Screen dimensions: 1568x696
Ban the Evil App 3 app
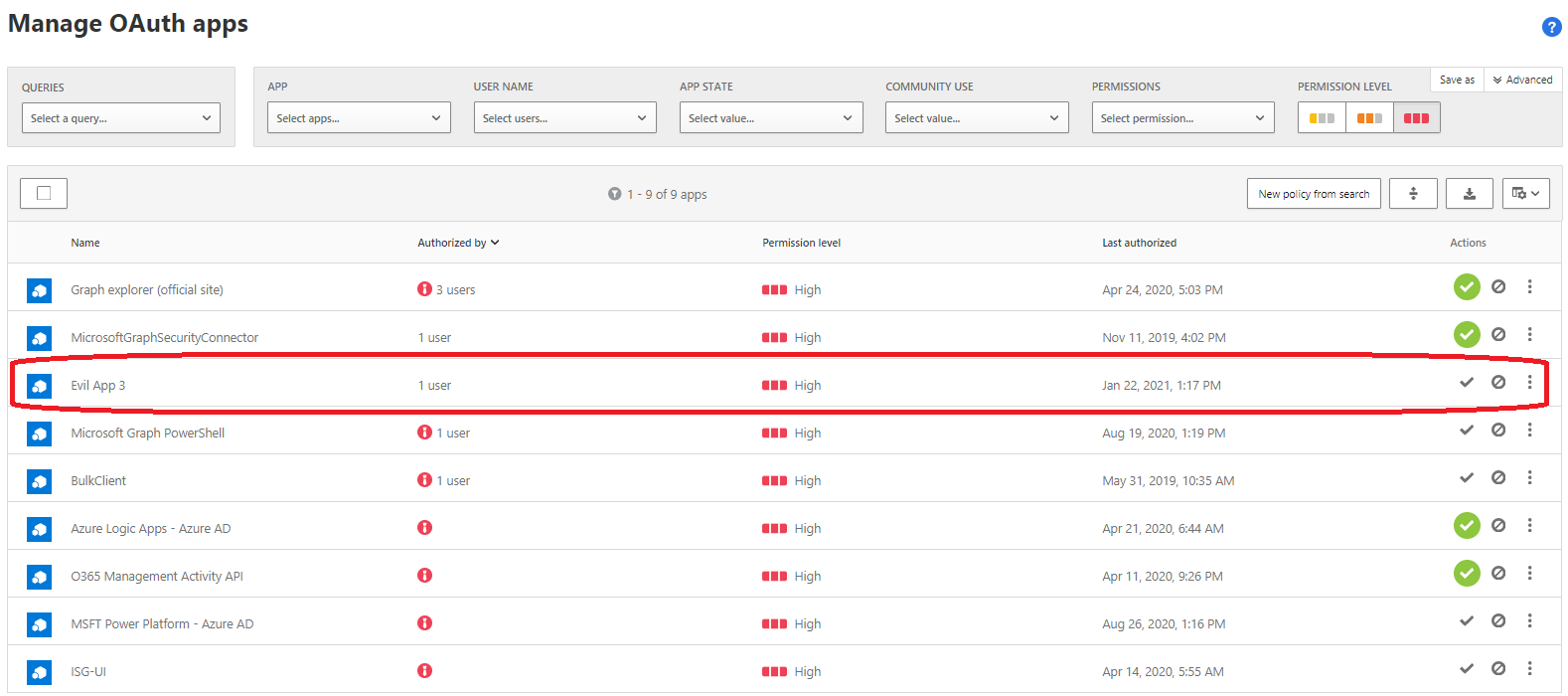point(1498,382)
